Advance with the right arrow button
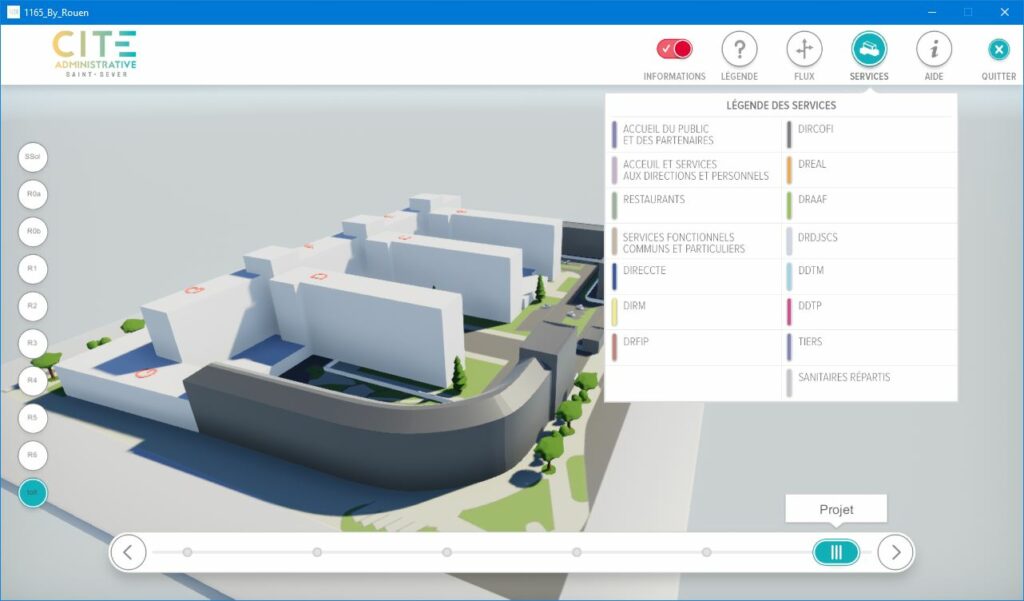Image resolution: width=1024 pixels, height=601 pixels. (896, 551)
